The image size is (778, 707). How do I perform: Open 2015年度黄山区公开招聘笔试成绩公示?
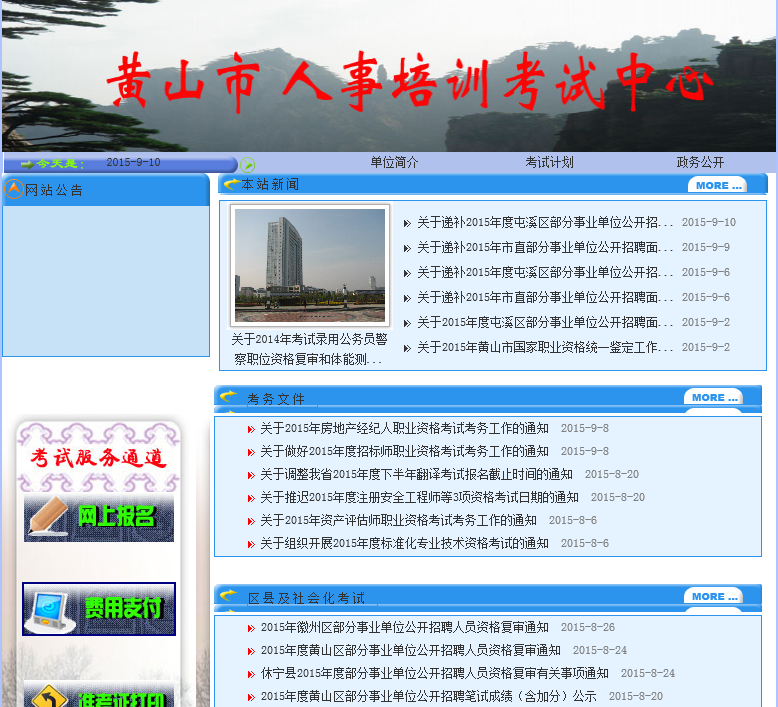(x=428, y=696)
